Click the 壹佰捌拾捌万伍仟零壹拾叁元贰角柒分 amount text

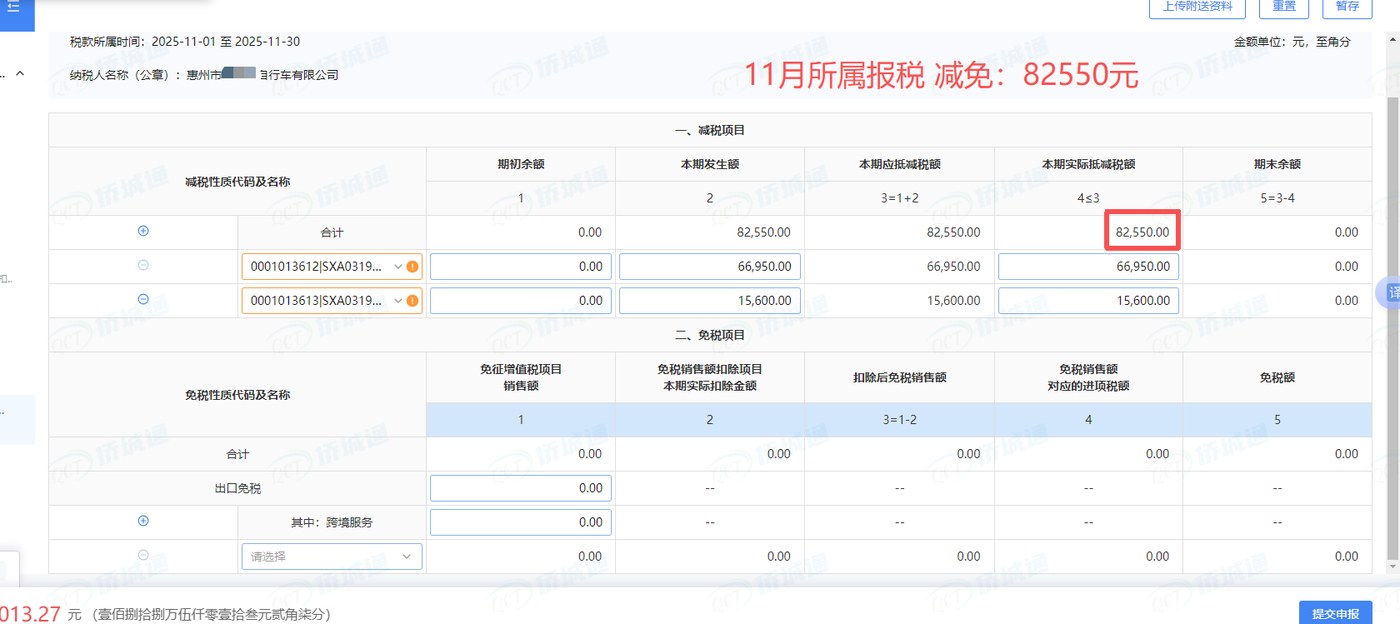pyautogui.click(x=210, y=614)
